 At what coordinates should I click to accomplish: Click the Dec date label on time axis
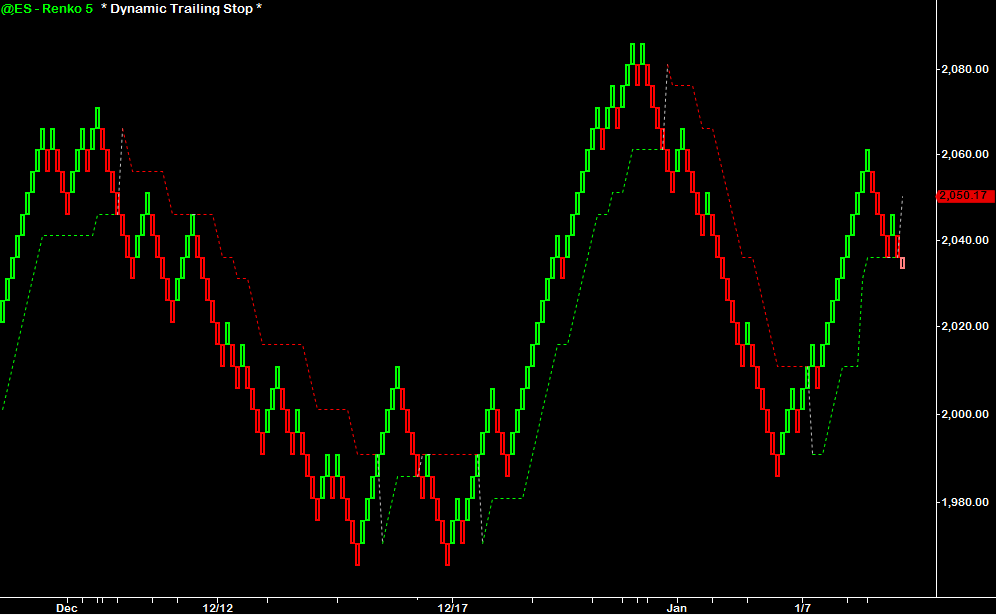(66, 607)
